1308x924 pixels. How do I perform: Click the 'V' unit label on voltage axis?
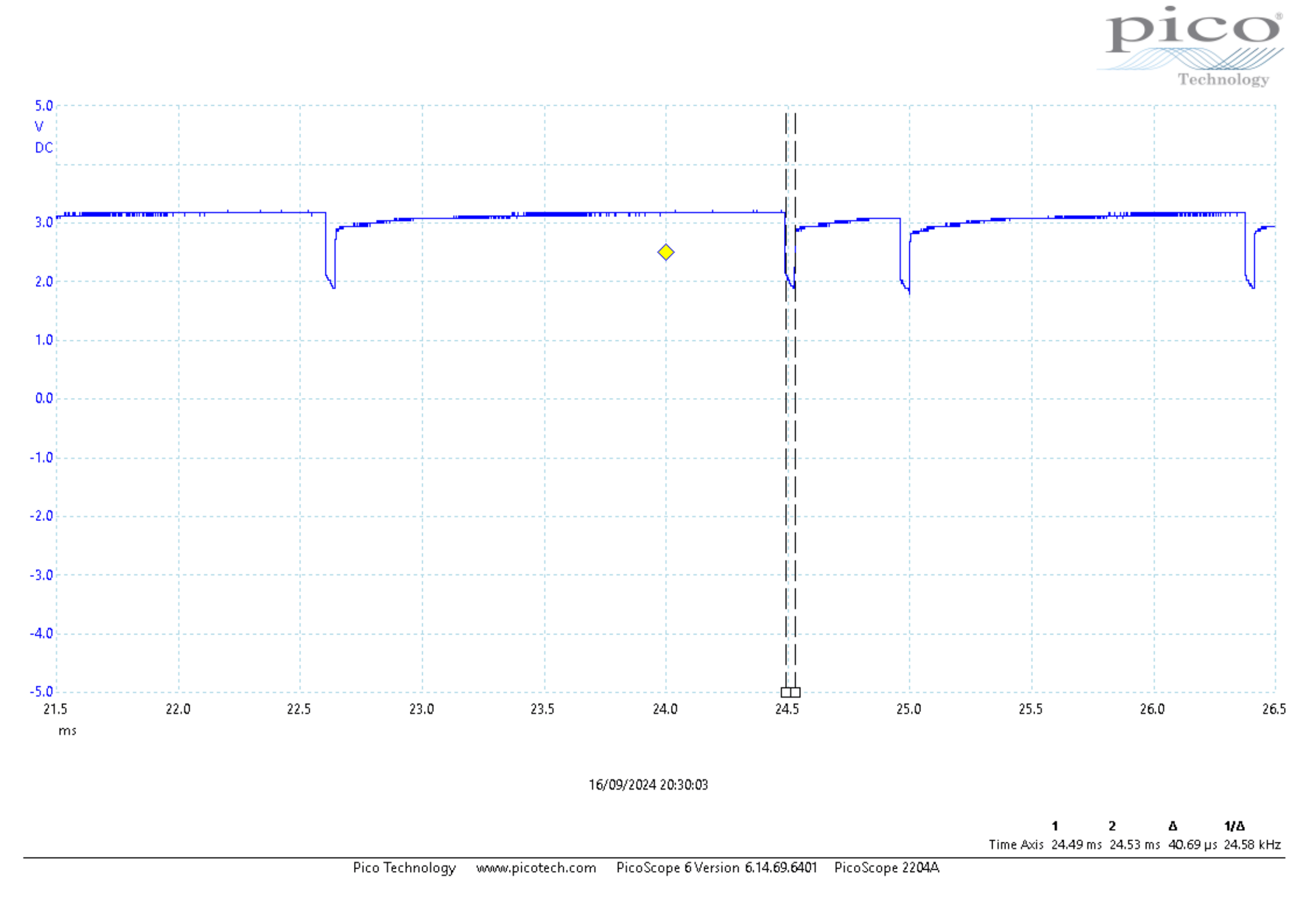[39, 126]
